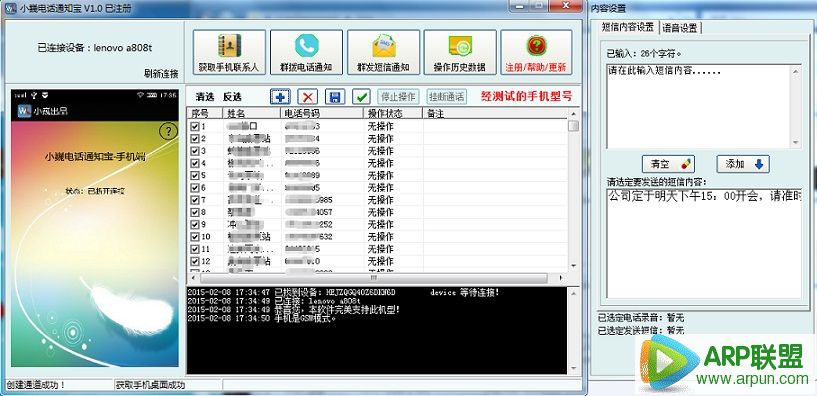Viewport: 817px width, 396px height.
Task: Open 经测试的手机型号 link
Action: click(x=526, y=96)
